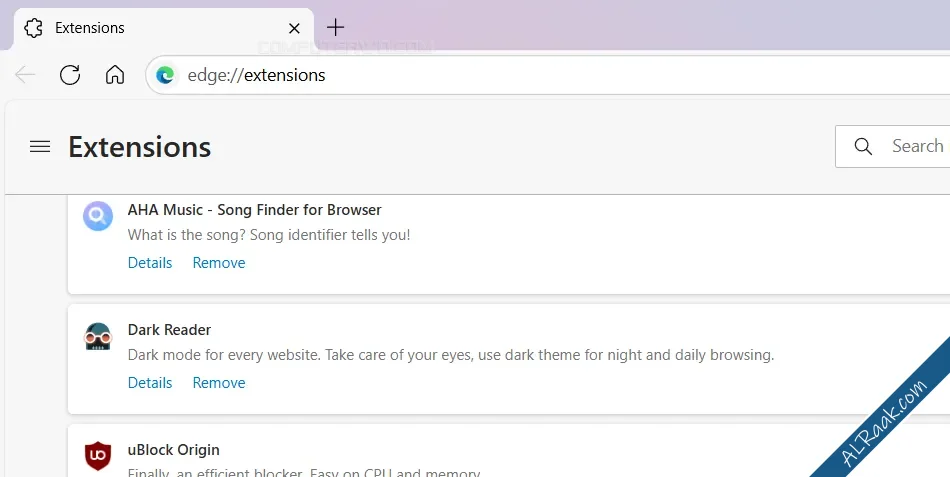Open Details for Dark Reader
This screenshot has width=950, height=477.
click(x=150, y=383)
